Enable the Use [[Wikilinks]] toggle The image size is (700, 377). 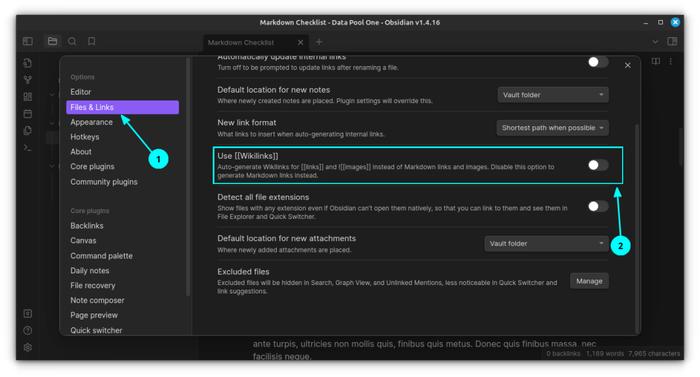click(x=598, y=165)
